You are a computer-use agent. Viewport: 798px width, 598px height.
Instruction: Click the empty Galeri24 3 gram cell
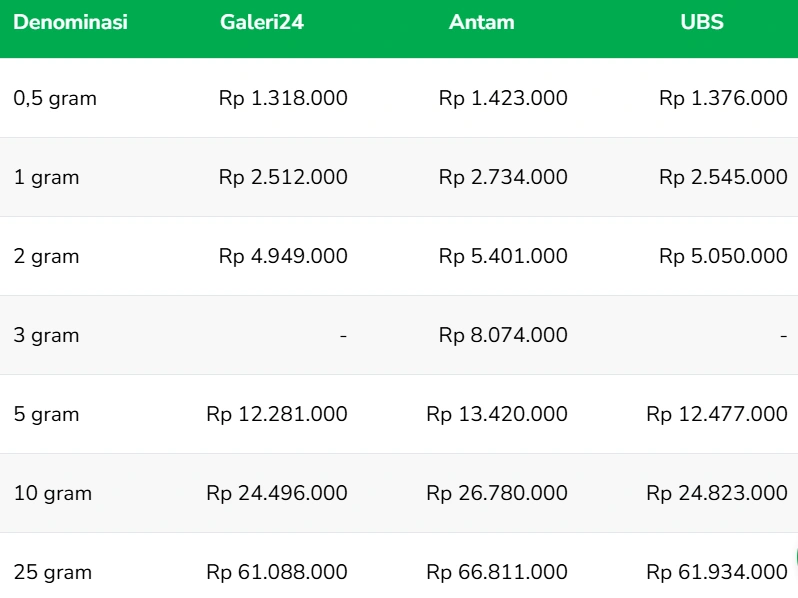point(343,335)
